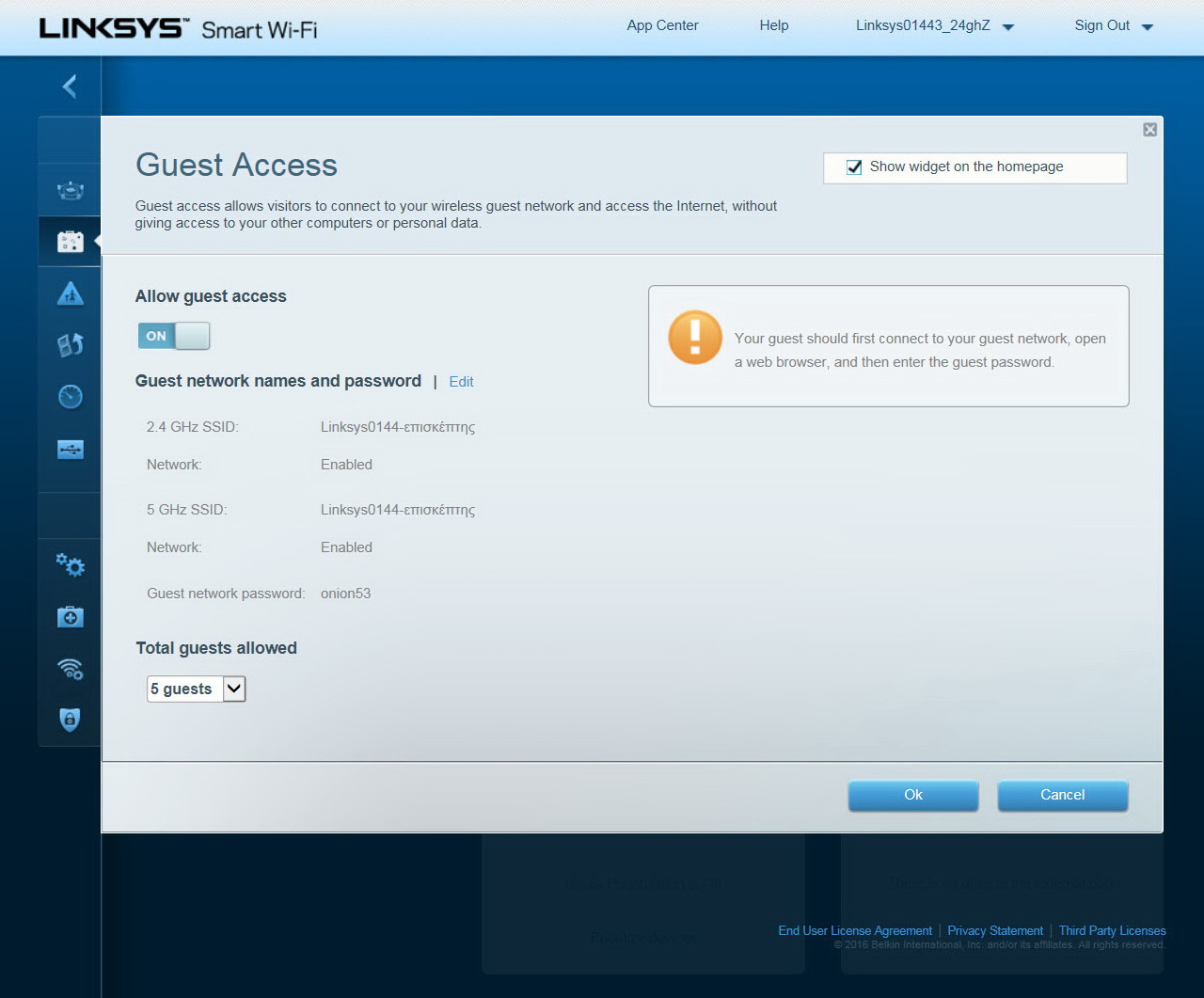This screenshot has height=998, width=1204.
Task: Click Enabled status under 2.4 GHz SSID
Action: pos(346,465)
